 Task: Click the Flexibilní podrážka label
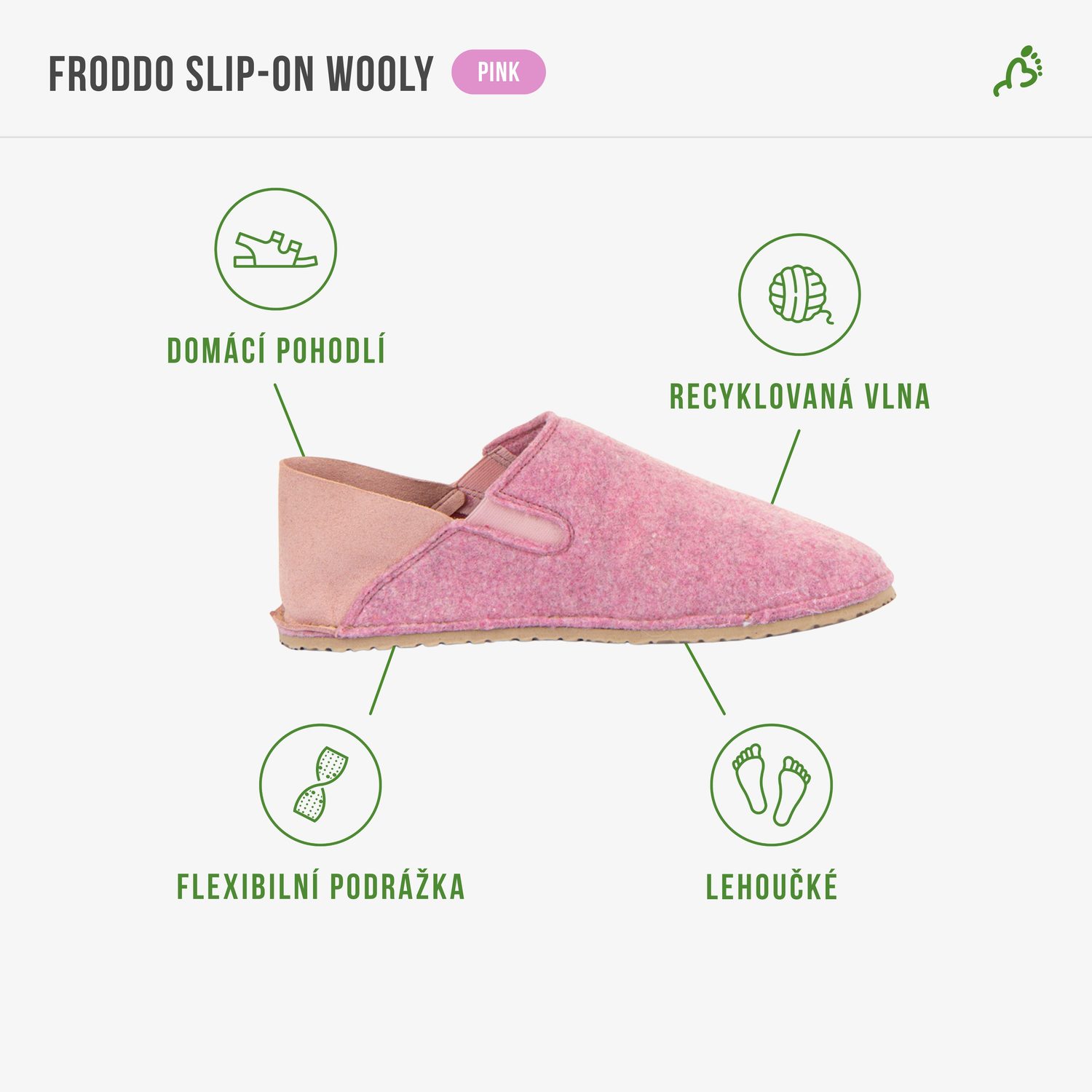(320, 887)
